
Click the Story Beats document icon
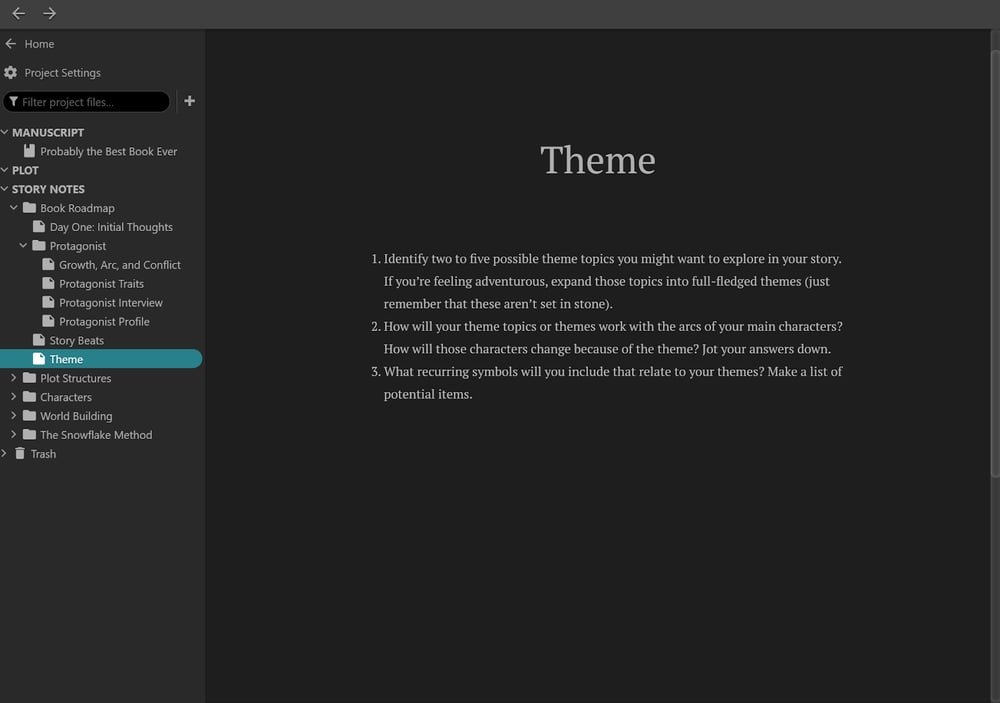[x=39, y=340]
